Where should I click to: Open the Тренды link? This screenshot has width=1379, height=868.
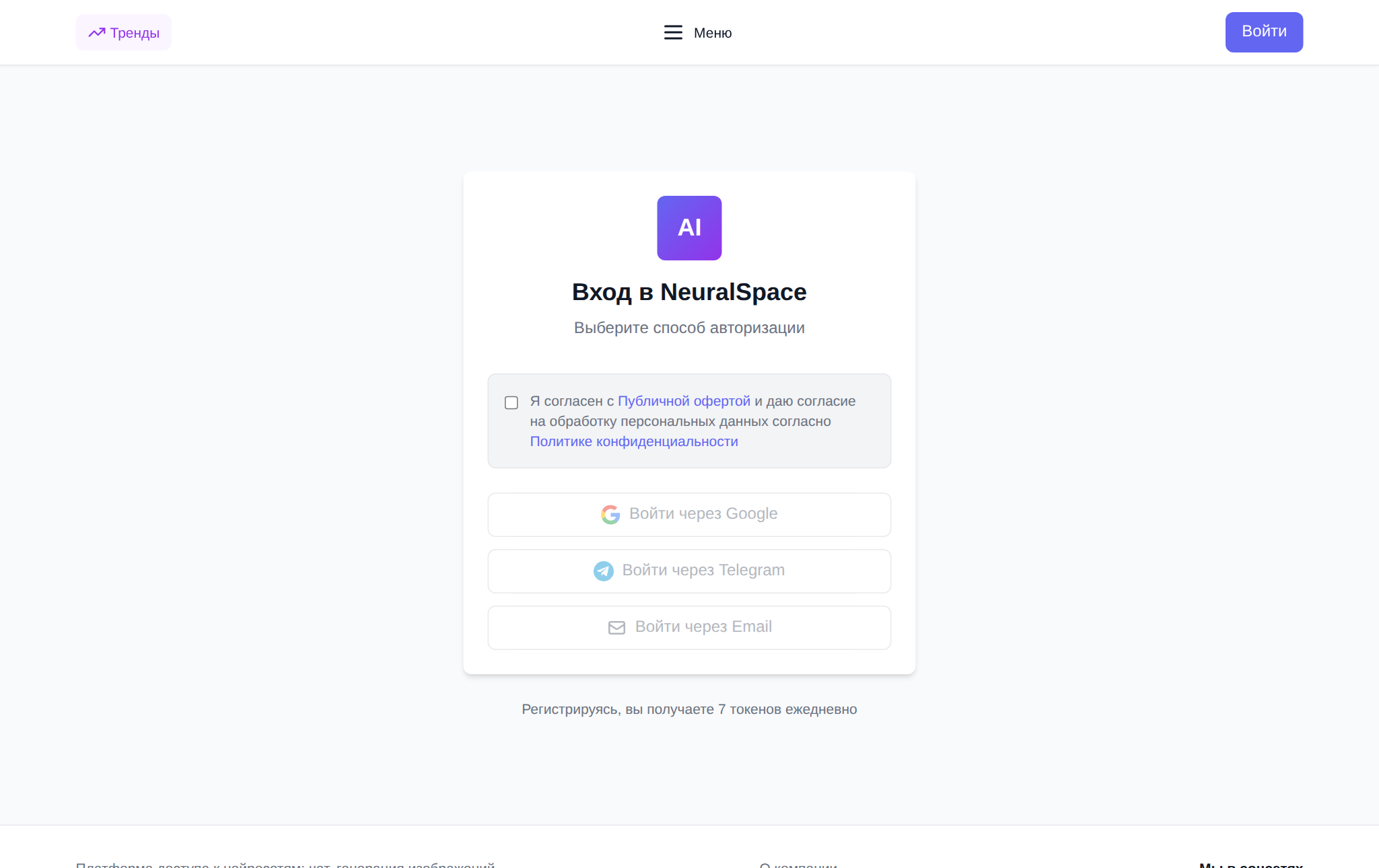click(124, 32)
